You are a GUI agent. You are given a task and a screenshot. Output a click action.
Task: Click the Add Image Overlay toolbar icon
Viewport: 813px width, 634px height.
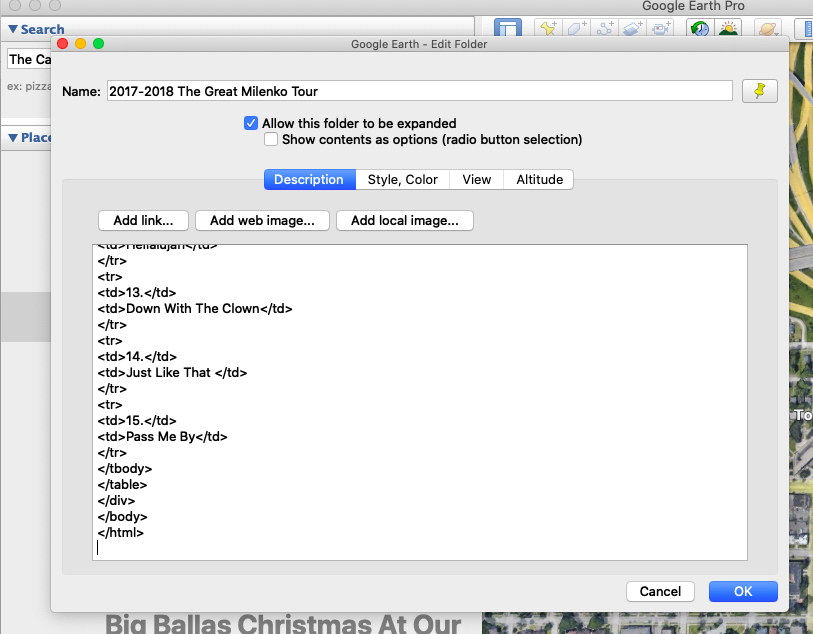633,28
